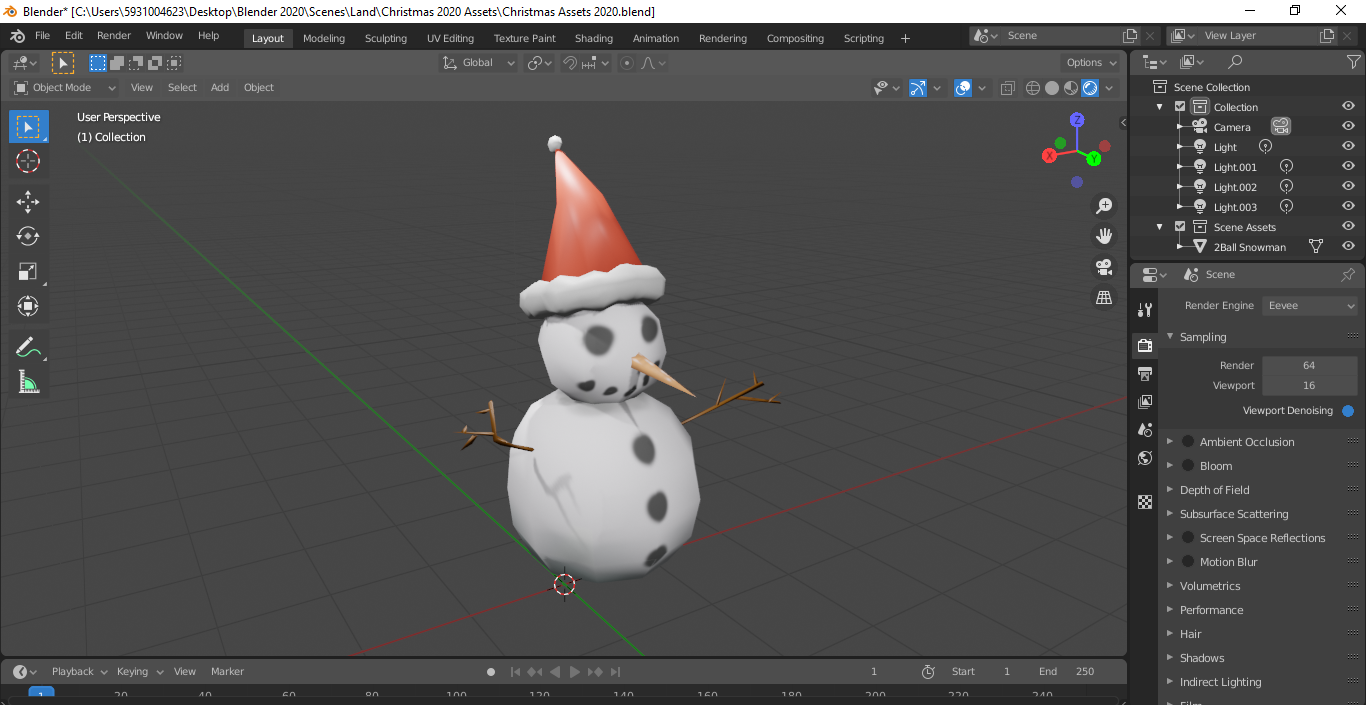Switch viewport to camera view icon
The height and width of the screenshot is (705, 1366).
[x=1102, y=268]
